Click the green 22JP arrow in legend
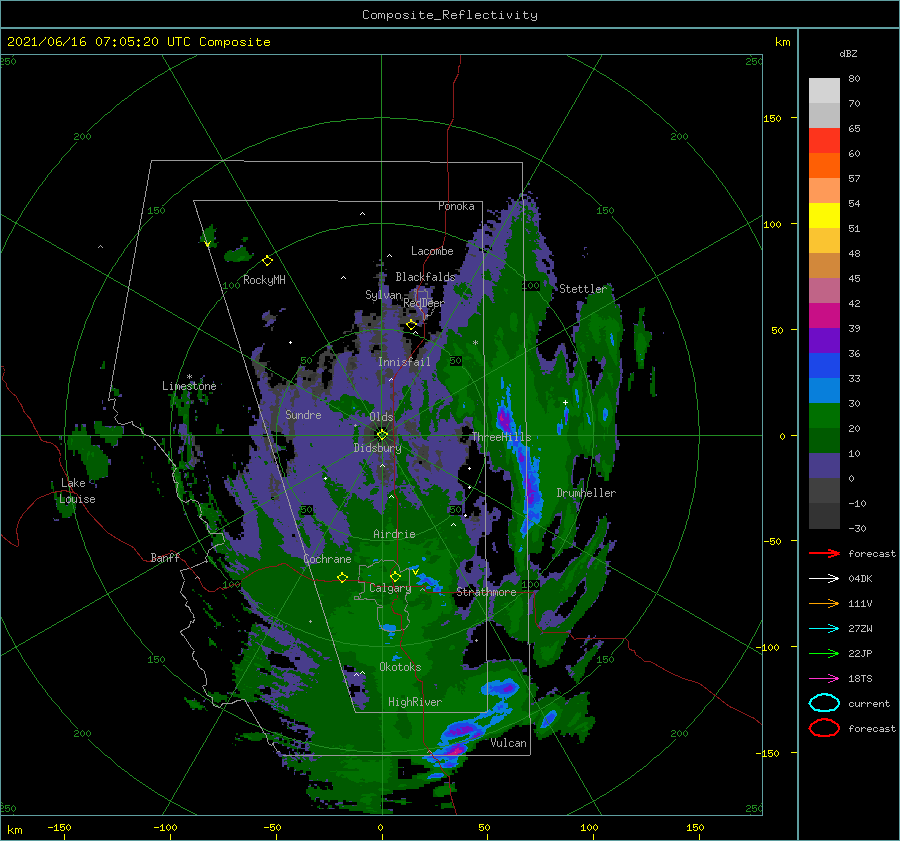The height and width of the screenshot is (841, 900). 824,653
